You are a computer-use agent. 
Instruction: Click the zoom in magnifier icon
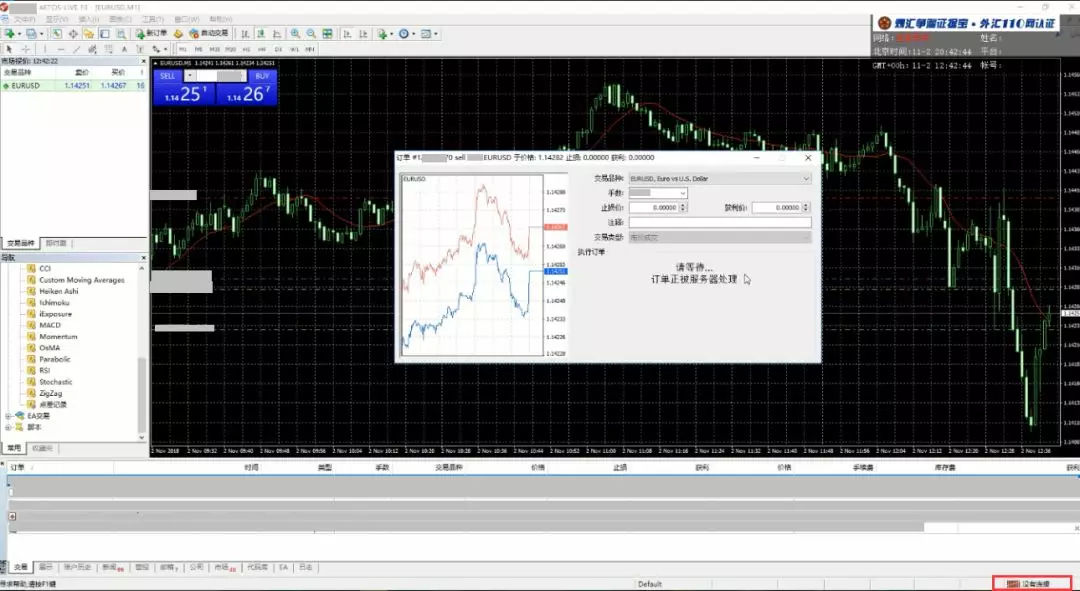click(296, 33)
